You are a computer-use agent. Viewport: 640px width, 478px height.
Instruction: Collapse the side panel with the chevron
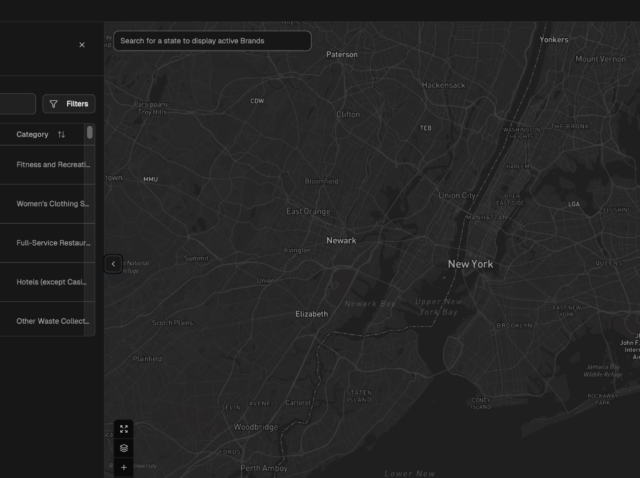(x=113, y=264)
